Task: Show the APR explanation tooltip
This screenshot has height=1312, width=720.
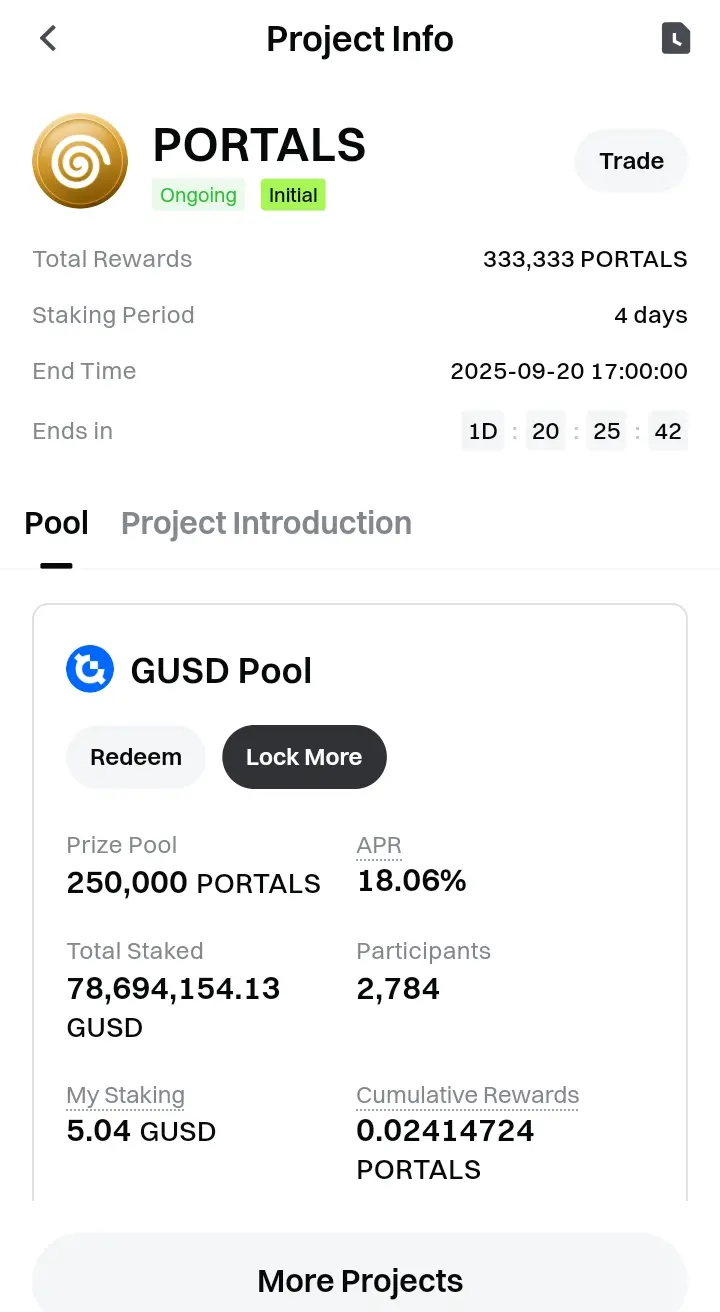Action: point(379,846)
